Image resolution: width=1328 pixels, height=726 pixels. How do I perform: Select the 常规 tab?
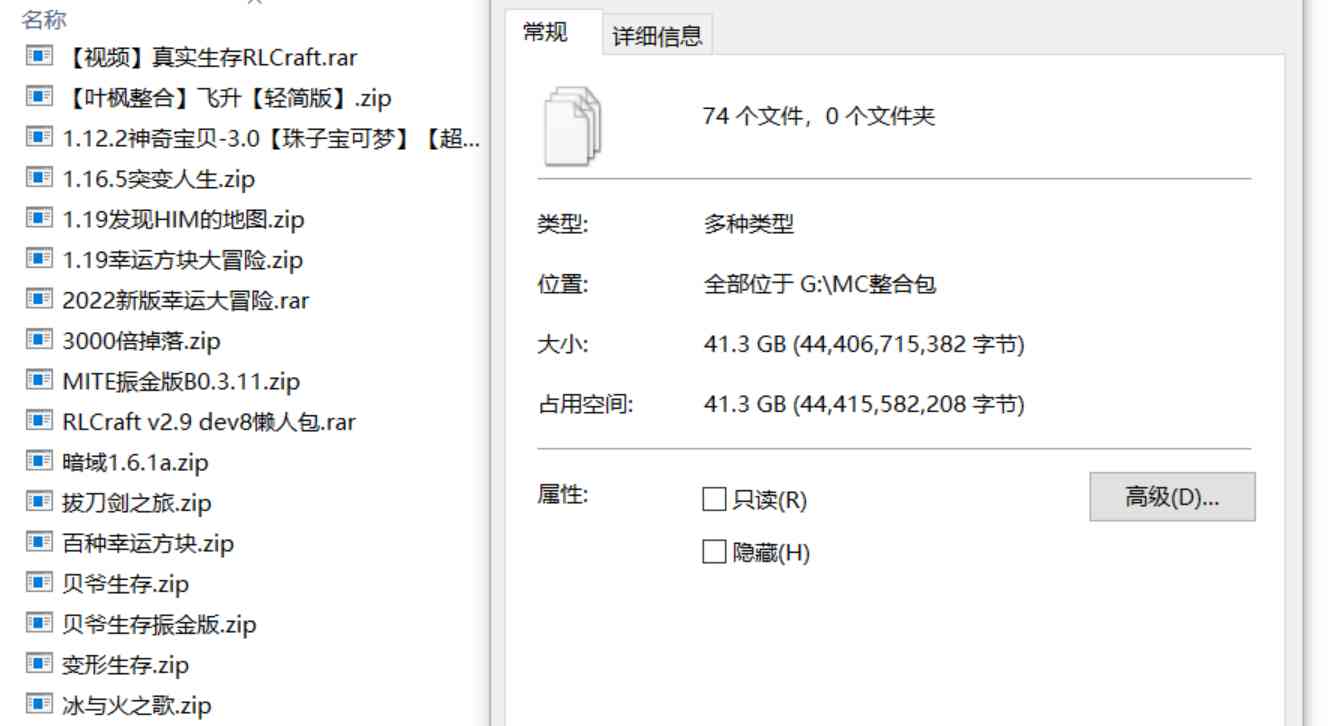coord(546,32)
